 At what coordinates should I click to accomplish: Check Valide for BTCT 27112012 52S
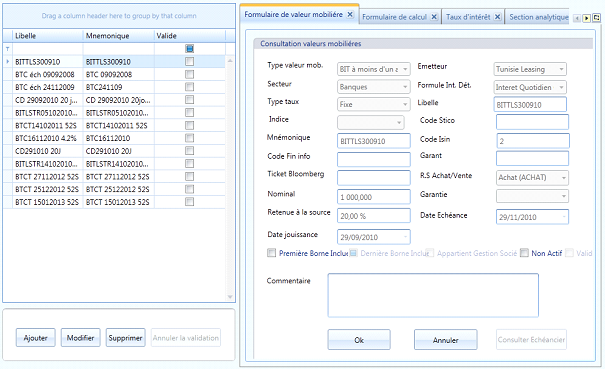pos(189,176)
